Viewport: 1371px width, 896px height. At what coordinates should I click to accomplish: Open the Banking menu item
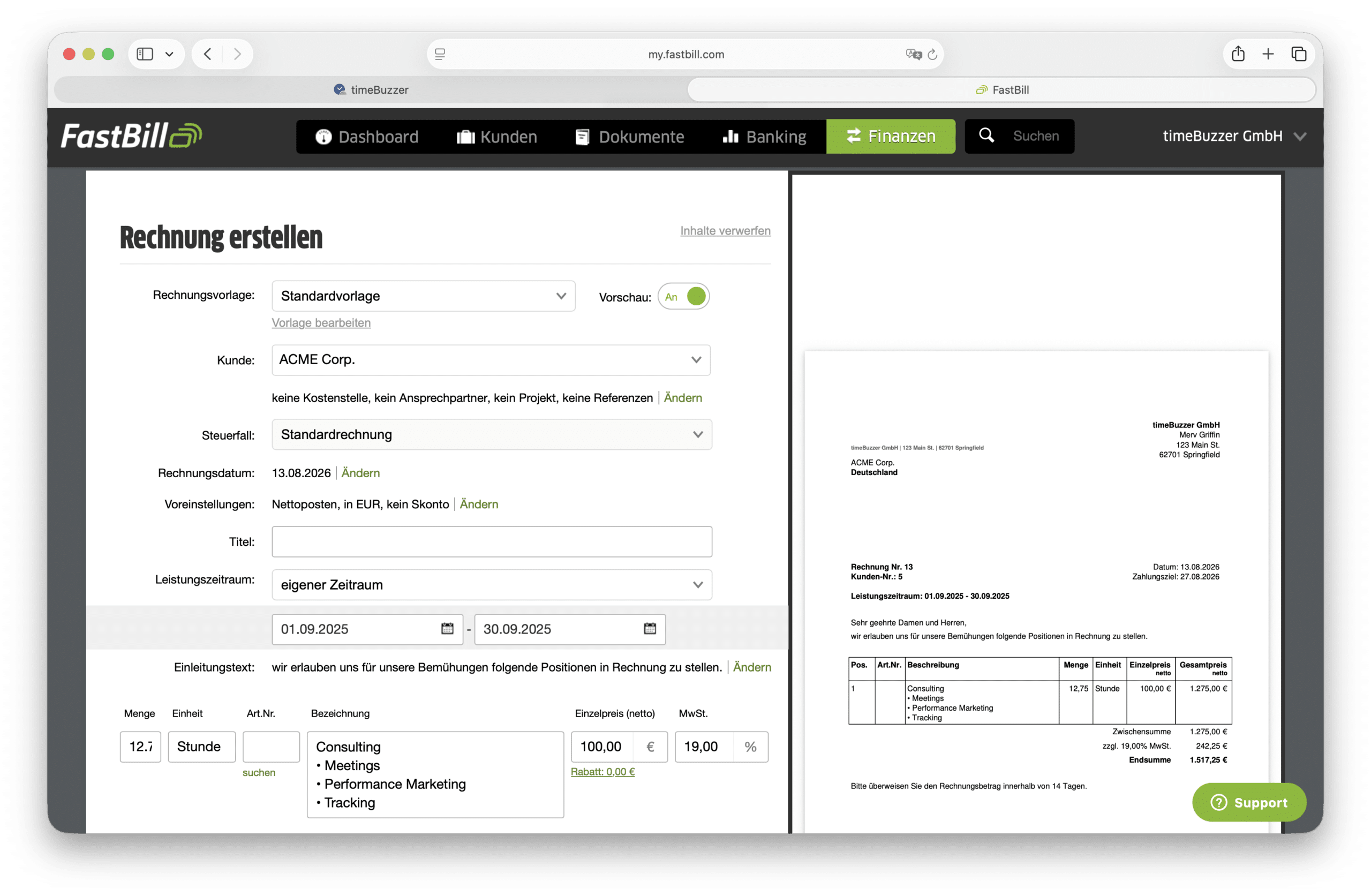(764, 137)
